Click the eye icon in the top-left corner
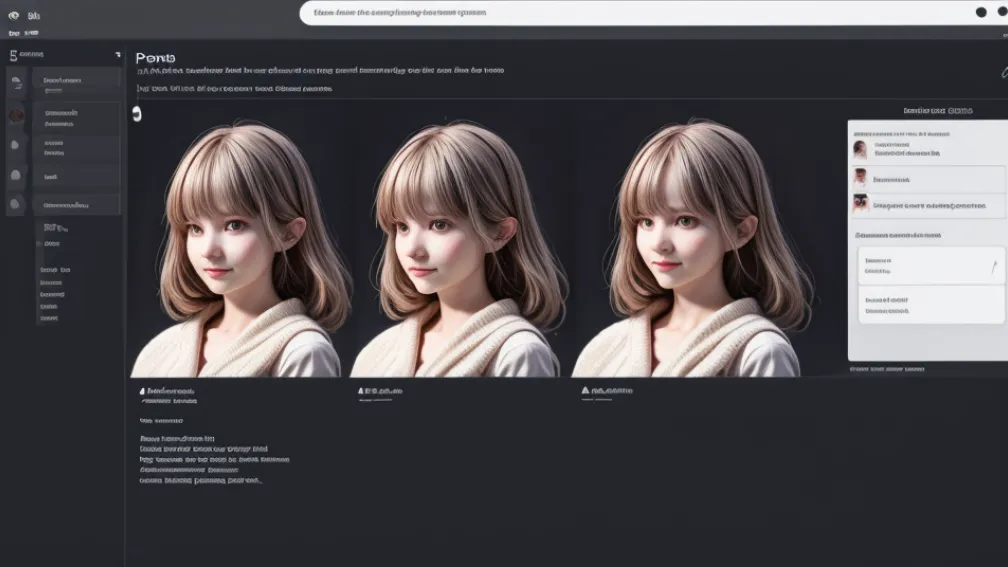Viewport: 1008px width, 567px height. [x=13, y=16]
